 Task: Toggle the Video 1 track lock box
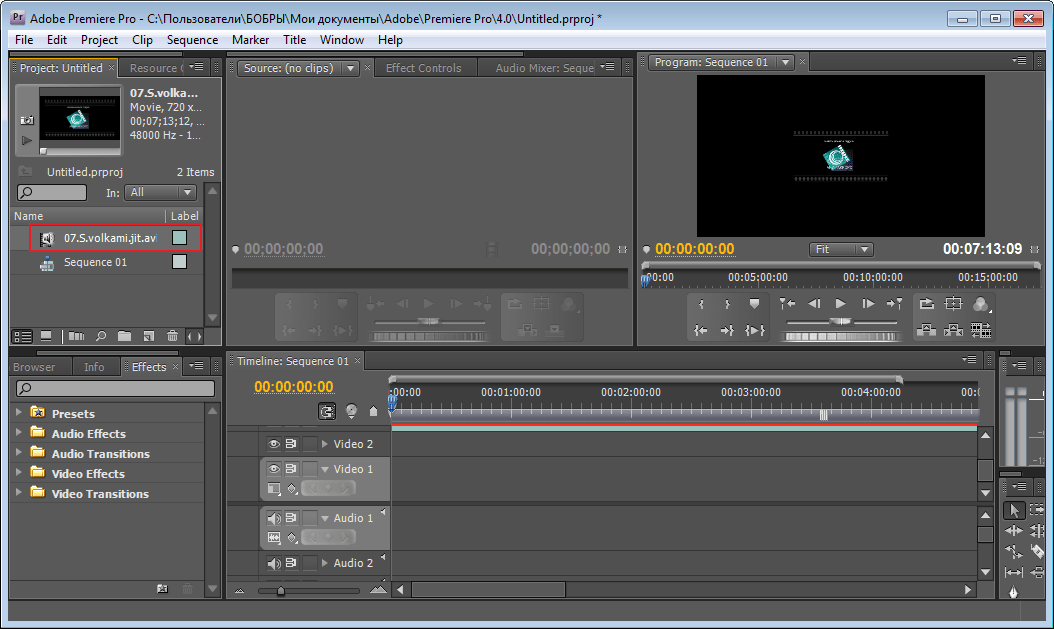pos(309,469)
